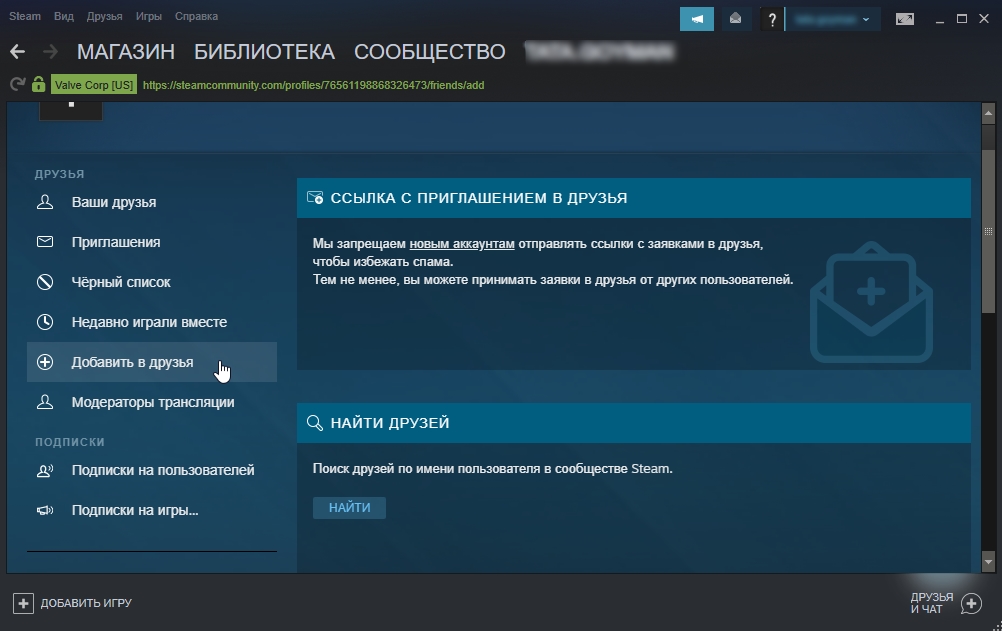Open the Игры menu
This screenshot has height=631, width=1002.
click(x=149, y=17)
